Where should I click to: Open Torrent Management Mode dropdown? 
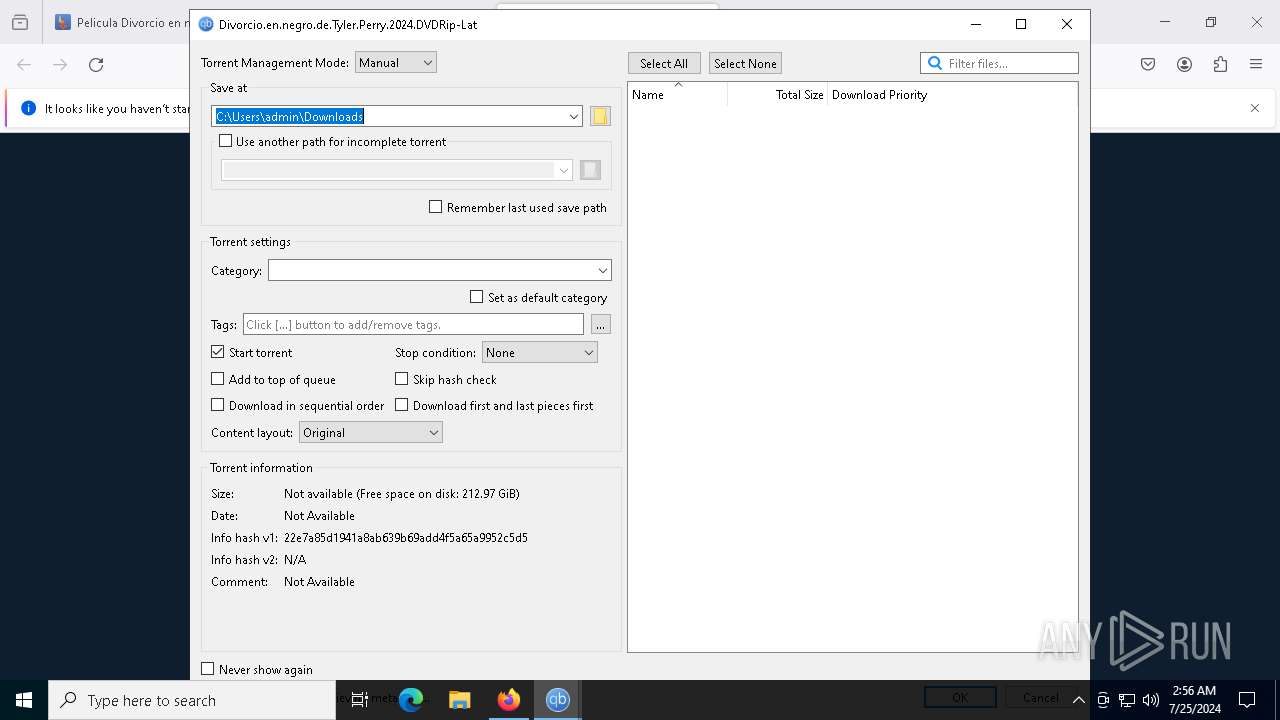click(396, 62)
